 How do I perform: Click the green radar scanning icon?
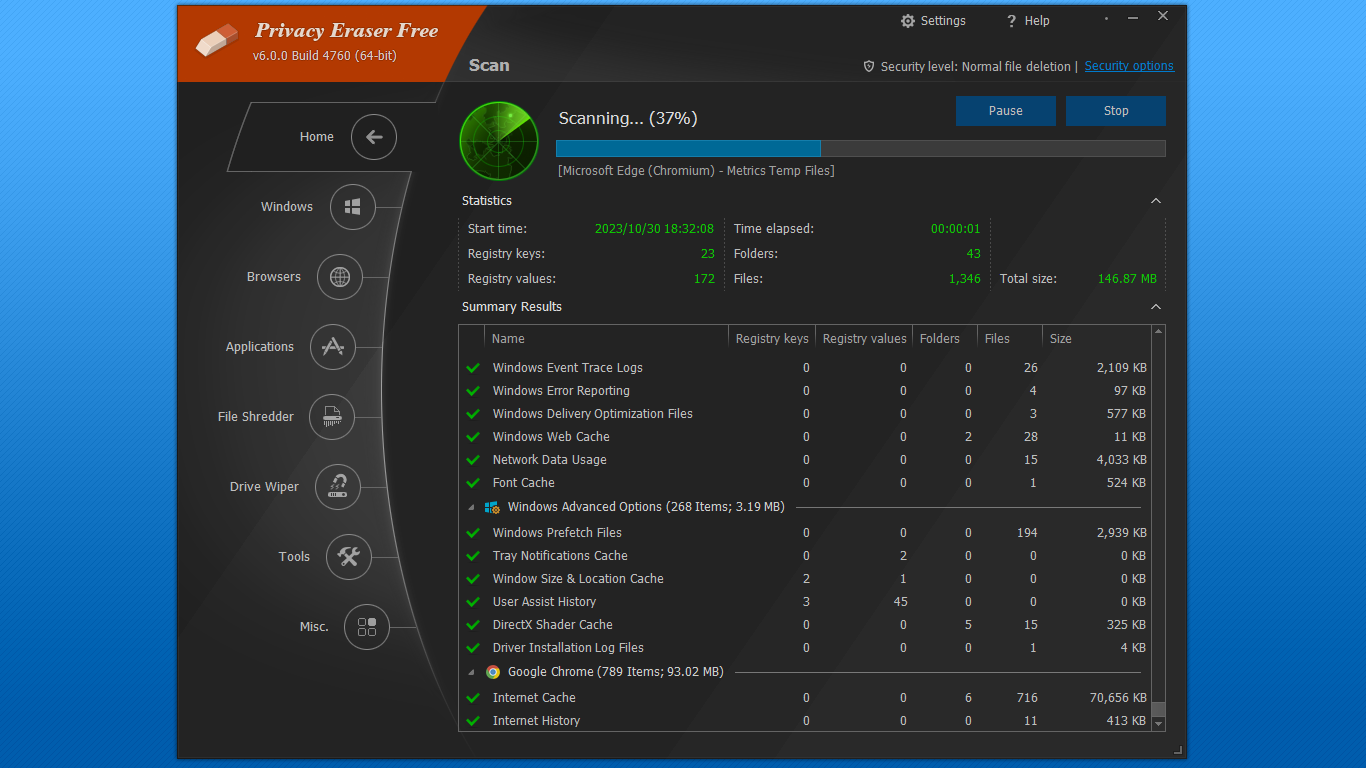click(498, 140)
